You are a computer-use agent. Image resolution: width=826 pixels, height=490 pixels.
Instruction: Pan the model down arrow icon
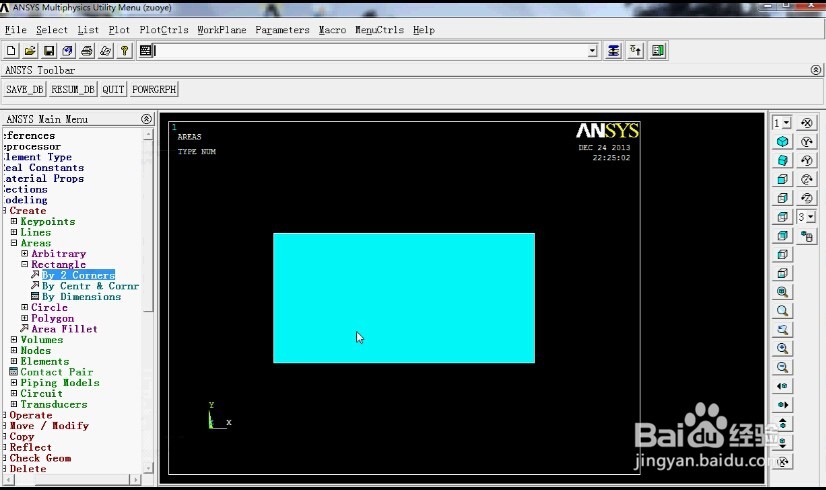782,443
